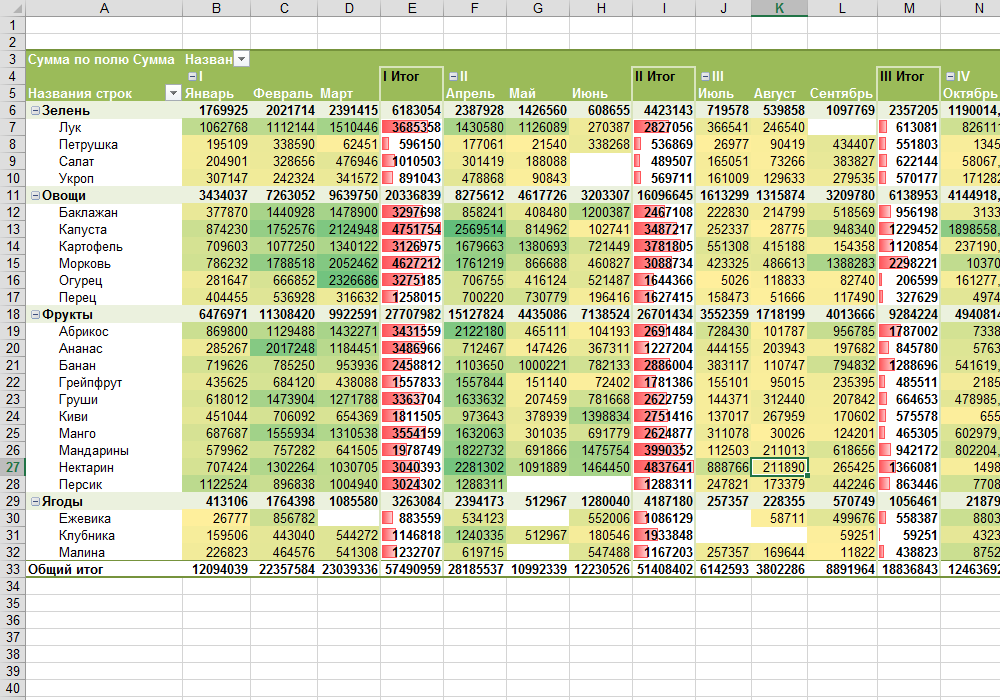
Task: Collapse the Овощи row group
Action: coord(36,196)
